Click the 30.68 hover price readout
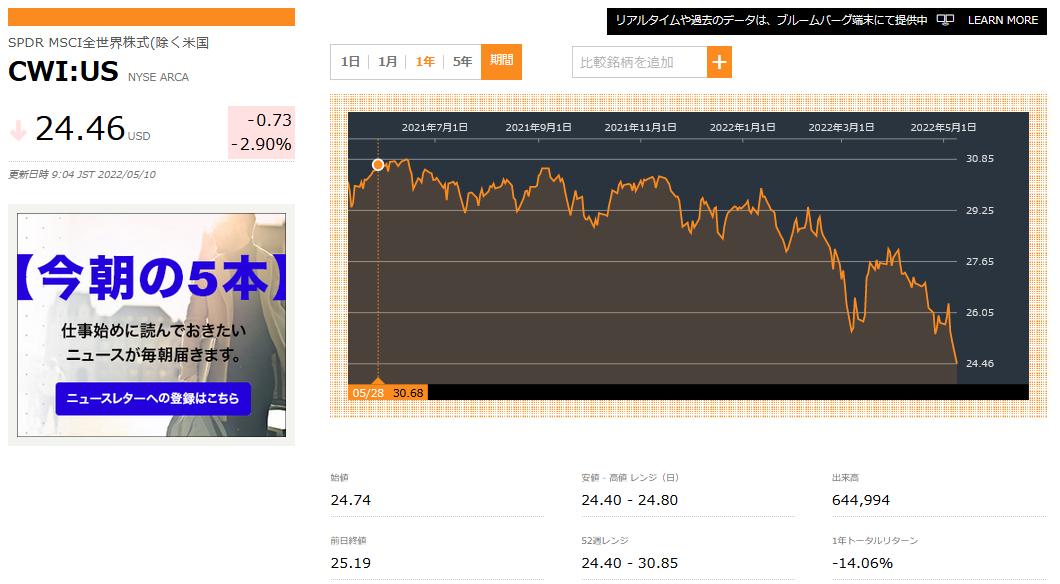 (x=408, y=393)
